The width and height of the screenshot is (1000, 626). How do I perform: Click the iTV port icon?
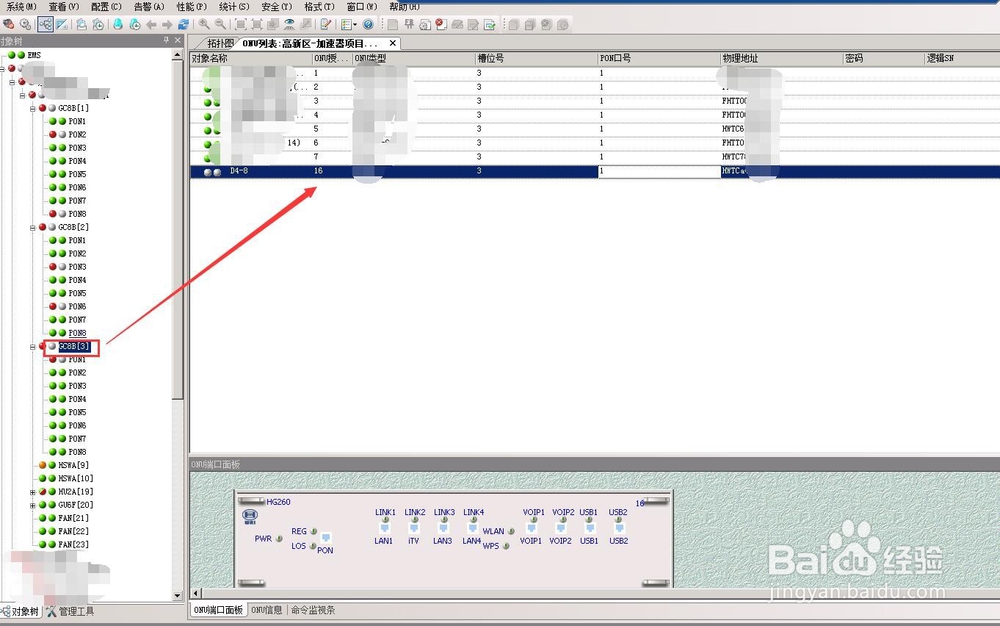tap(414, 528)
